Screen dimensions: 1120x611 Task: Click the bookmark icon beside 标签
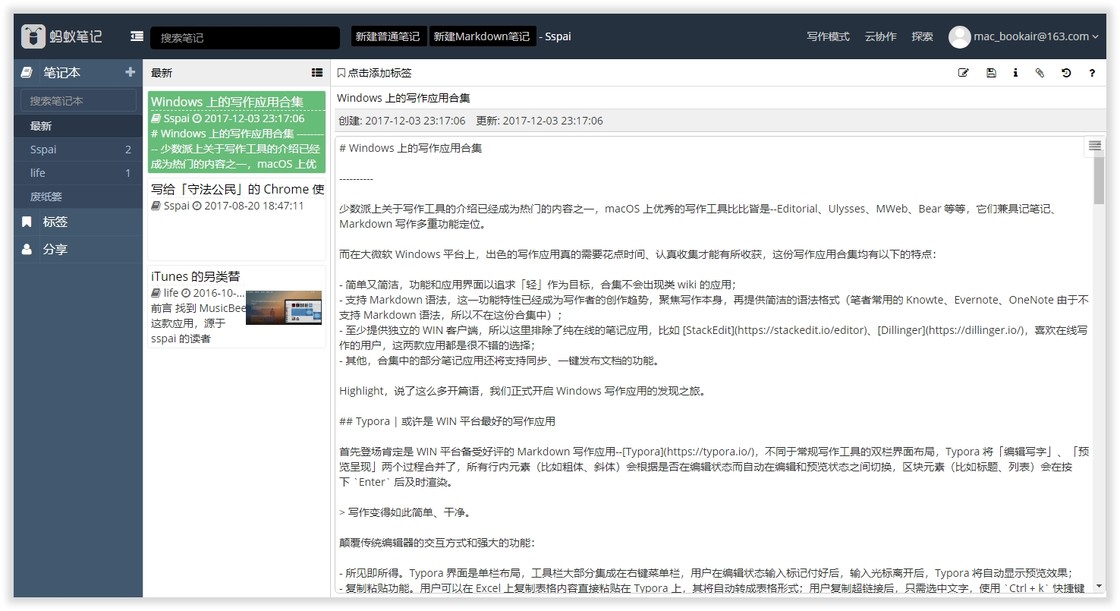[26, 222]
